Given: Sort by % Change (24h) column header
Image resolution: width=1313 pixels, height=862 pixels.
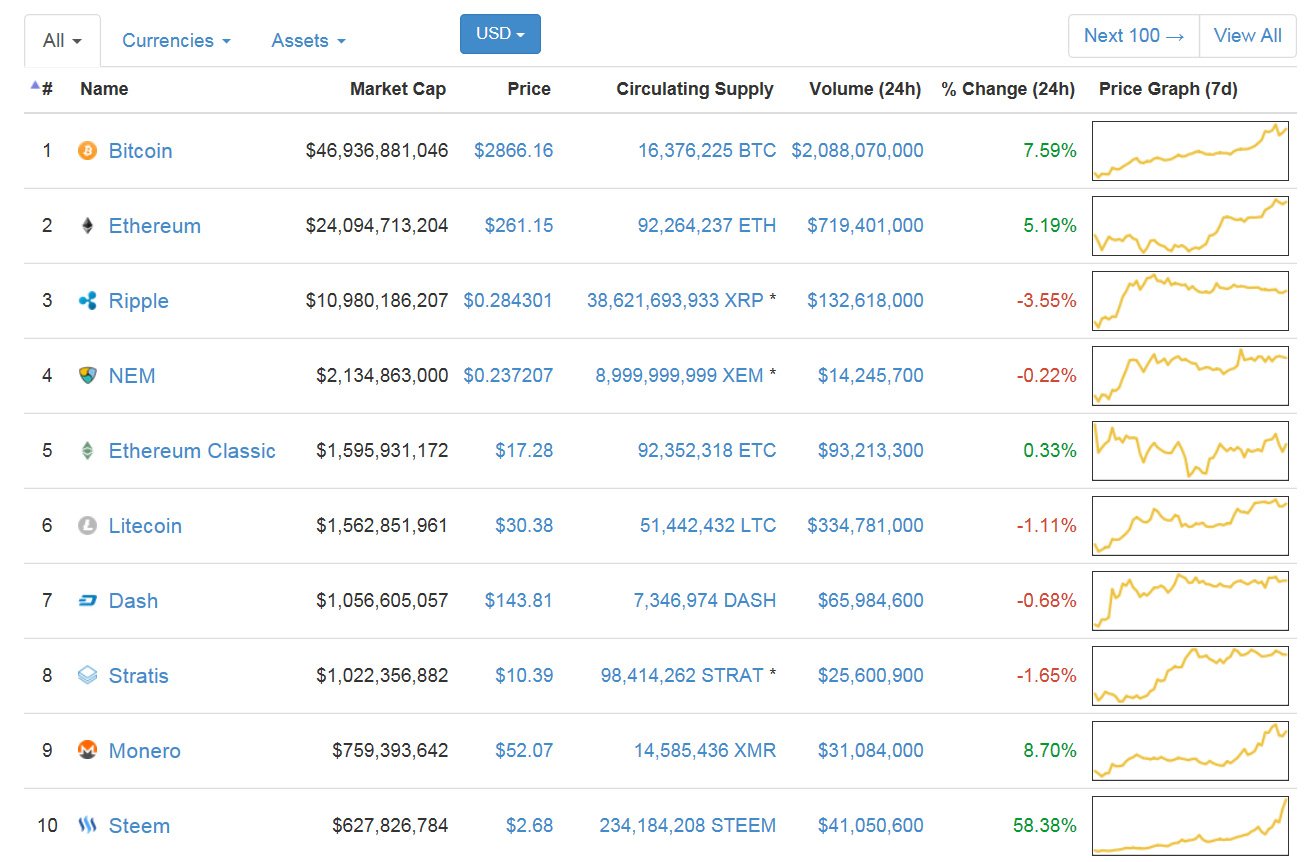Looking at the screenshot, I should click(1008, 89).
